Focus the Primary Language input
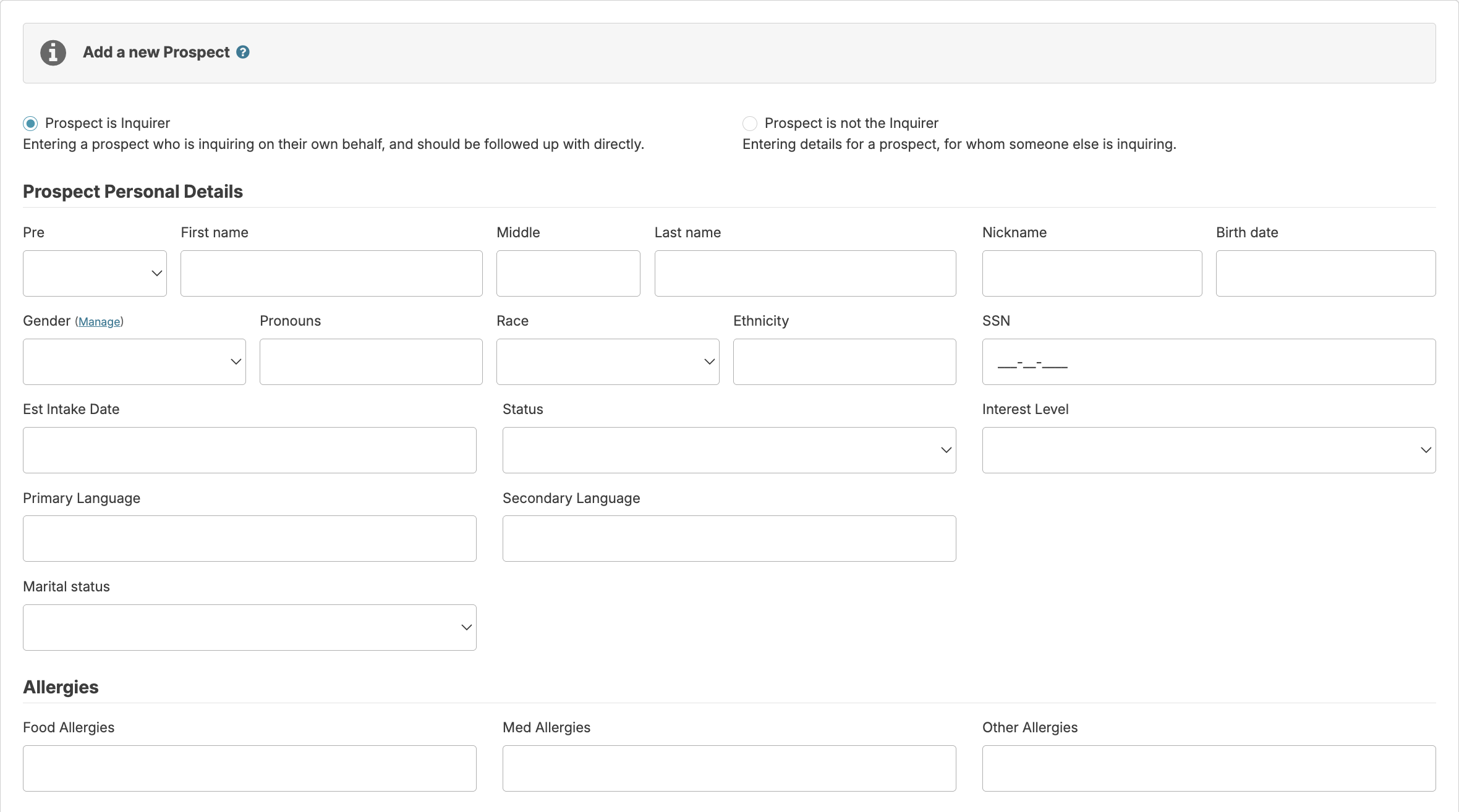The image size is (1459, 812). click(x=249, y=538)
